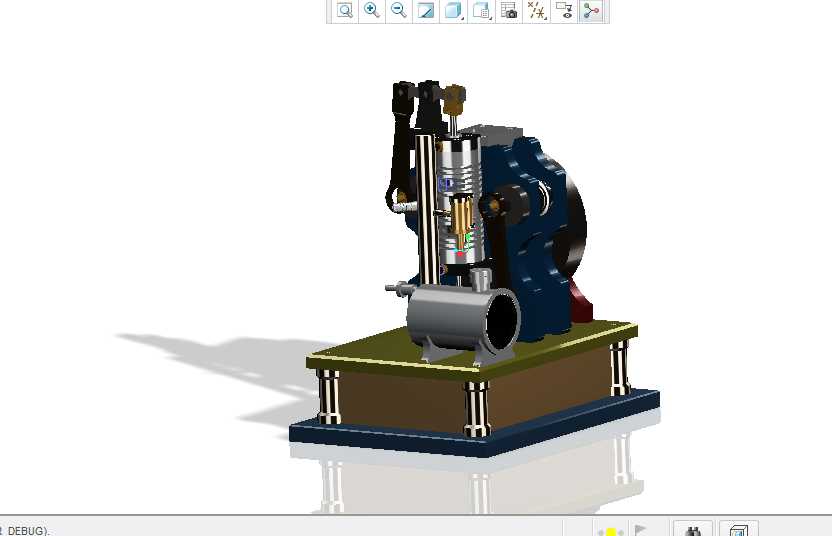Open the Datum Display Filters dropdown

tap(536, 10)
